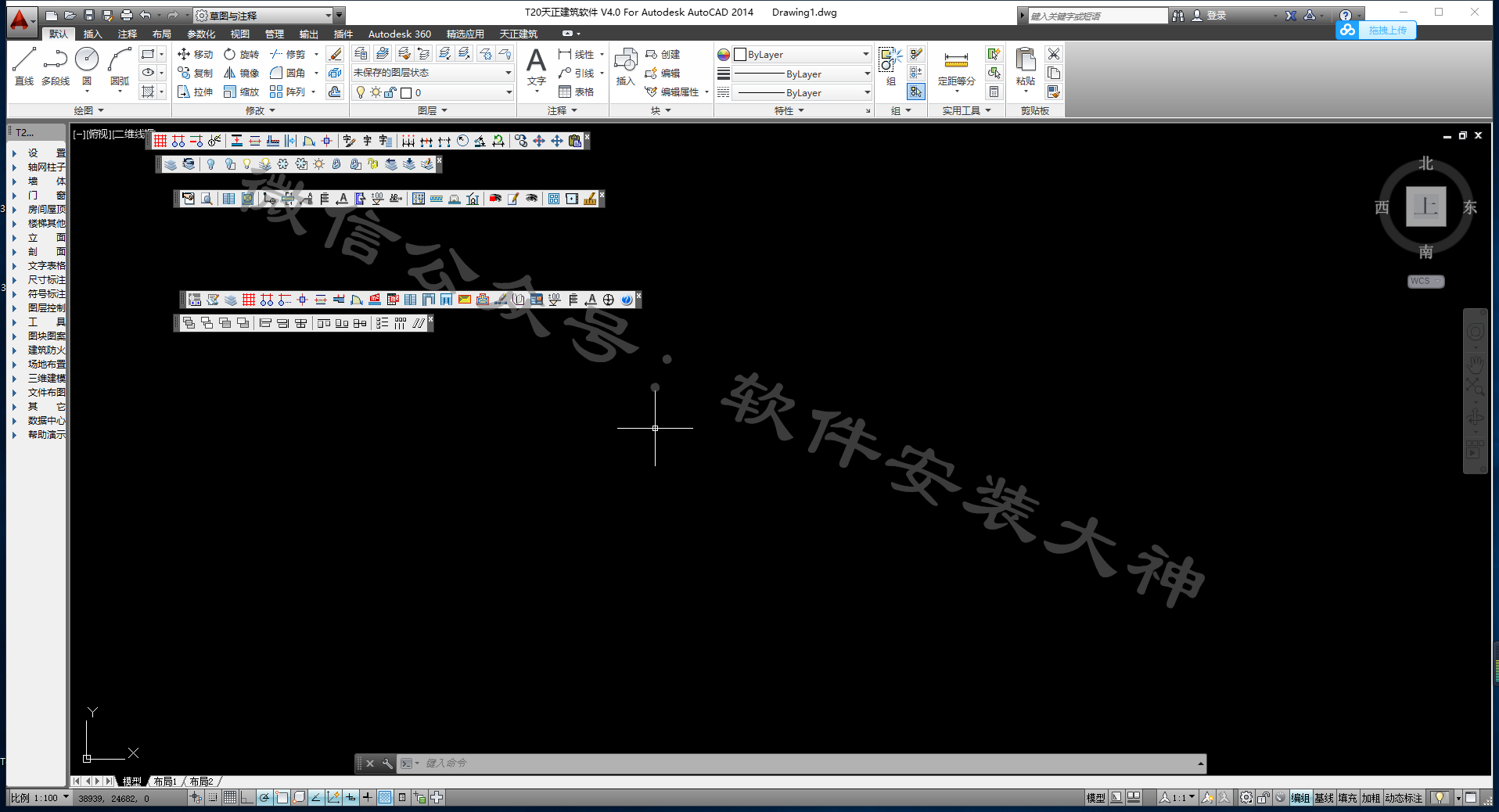Open the 未保存的图层状态 layer state dropdown
The width and height of the screenshot is (1499, 812).
433,73
